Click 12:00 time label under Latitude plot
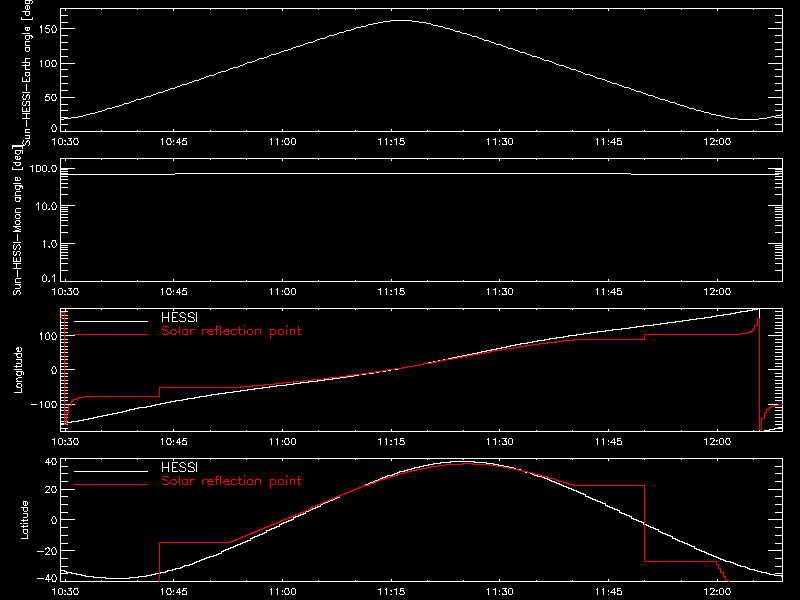This screenshot has width=800, height=600. coord(717,592)
